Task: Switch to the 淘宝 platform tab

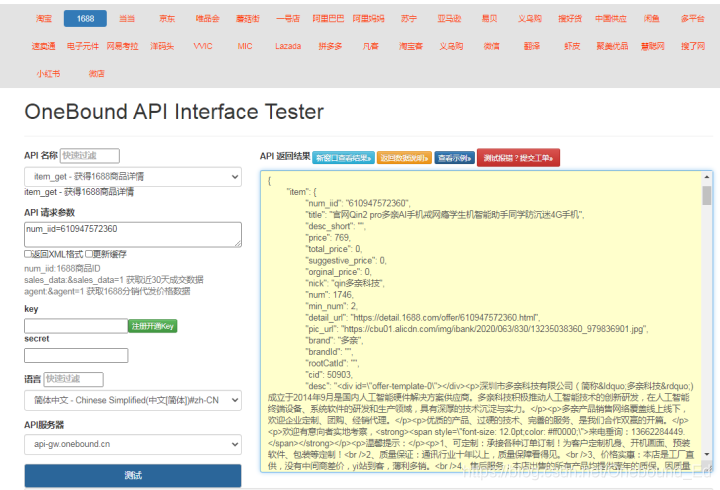Action: coord(44,18)
